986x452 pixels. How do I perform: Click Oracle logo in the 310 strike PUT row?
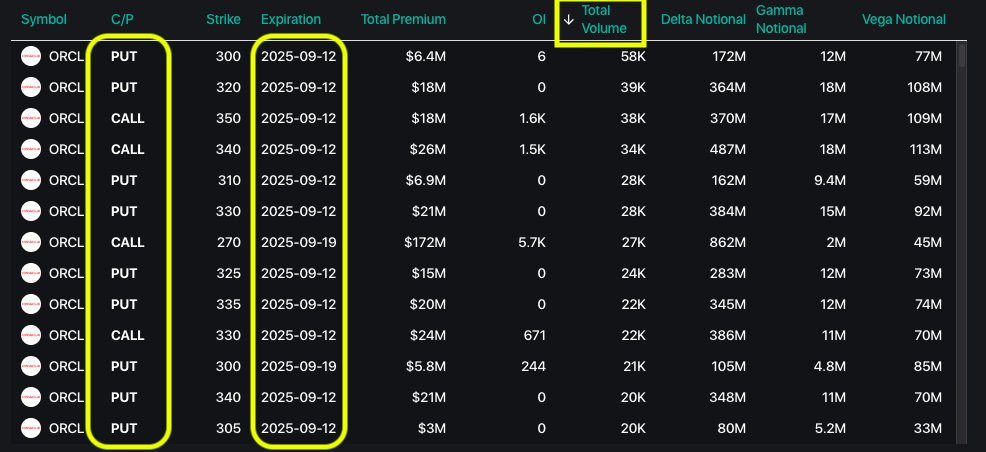31,180
